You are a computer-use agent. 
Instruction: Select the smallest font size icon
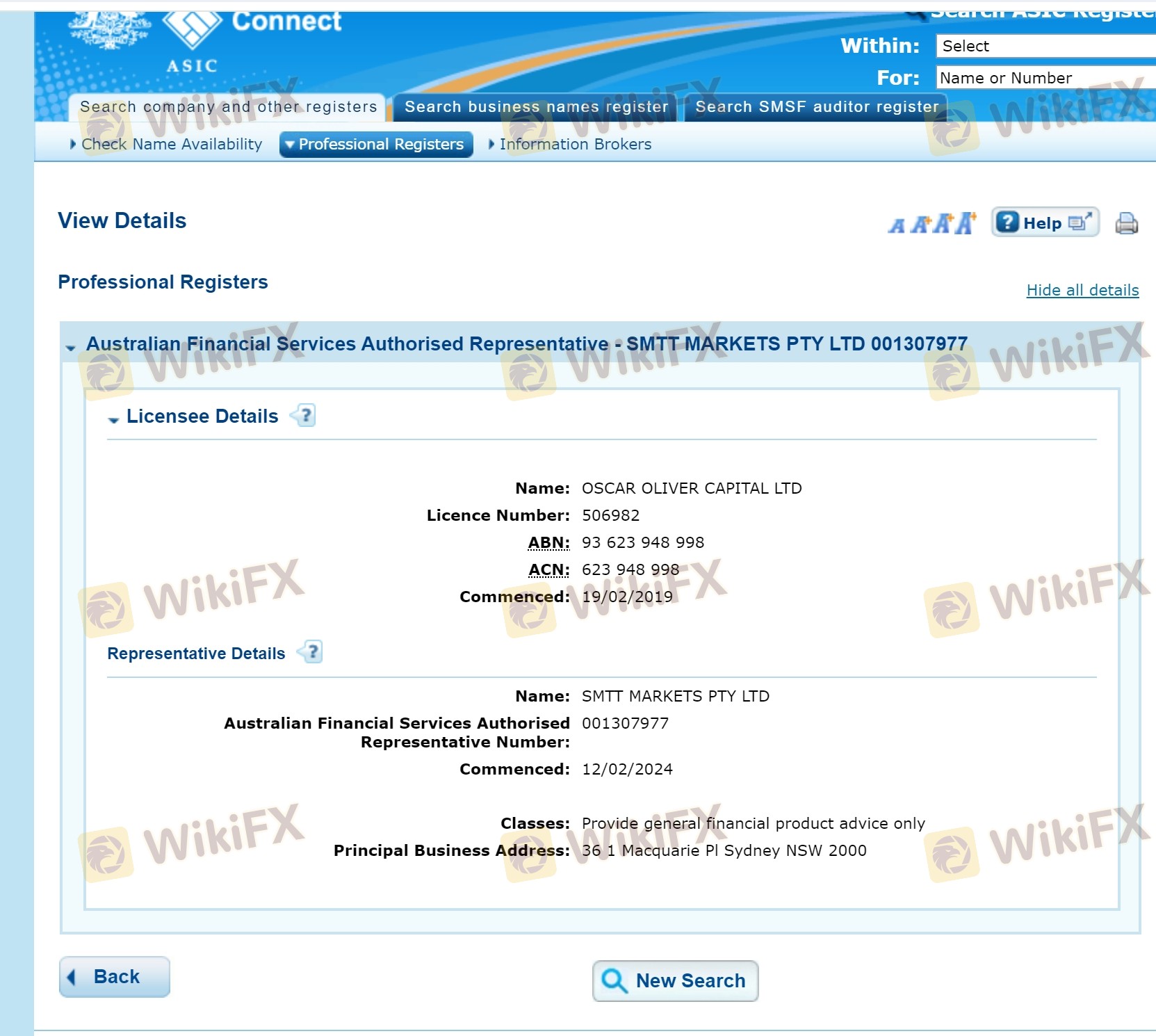897,225
